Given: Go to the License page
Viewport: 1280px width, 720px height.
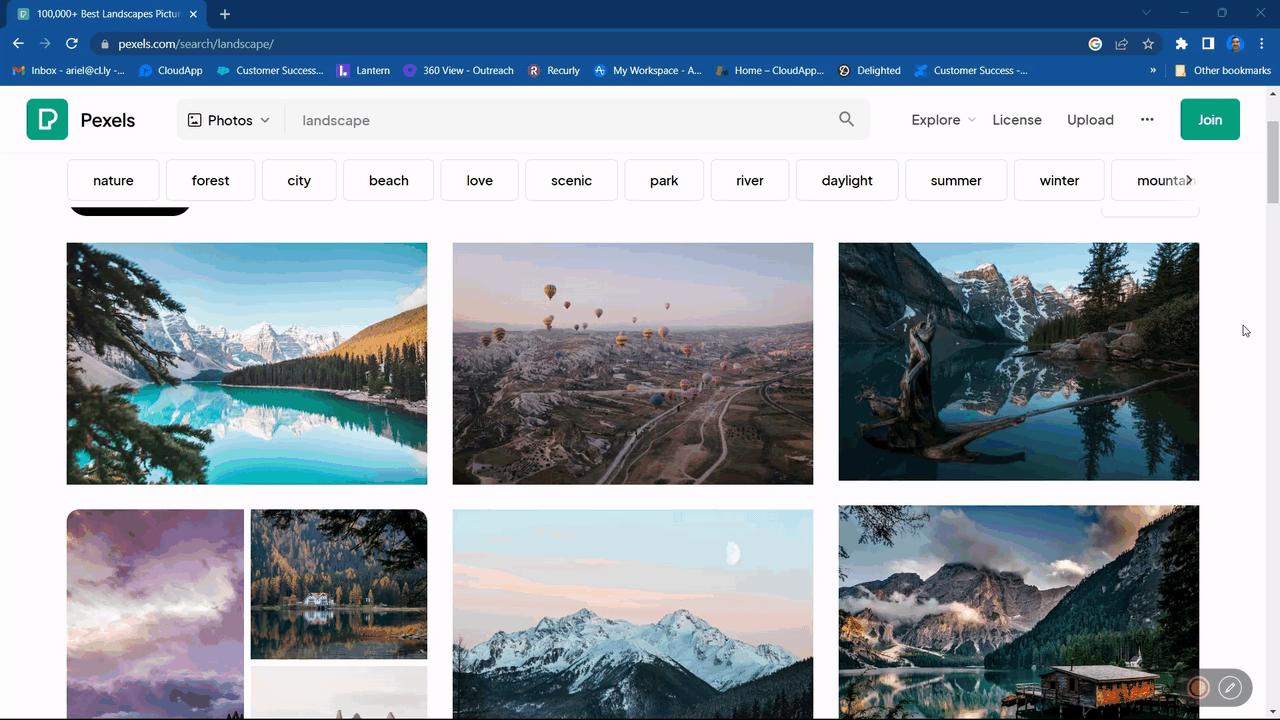Looking at the screenshot, I should click(x=1017, y=120).
